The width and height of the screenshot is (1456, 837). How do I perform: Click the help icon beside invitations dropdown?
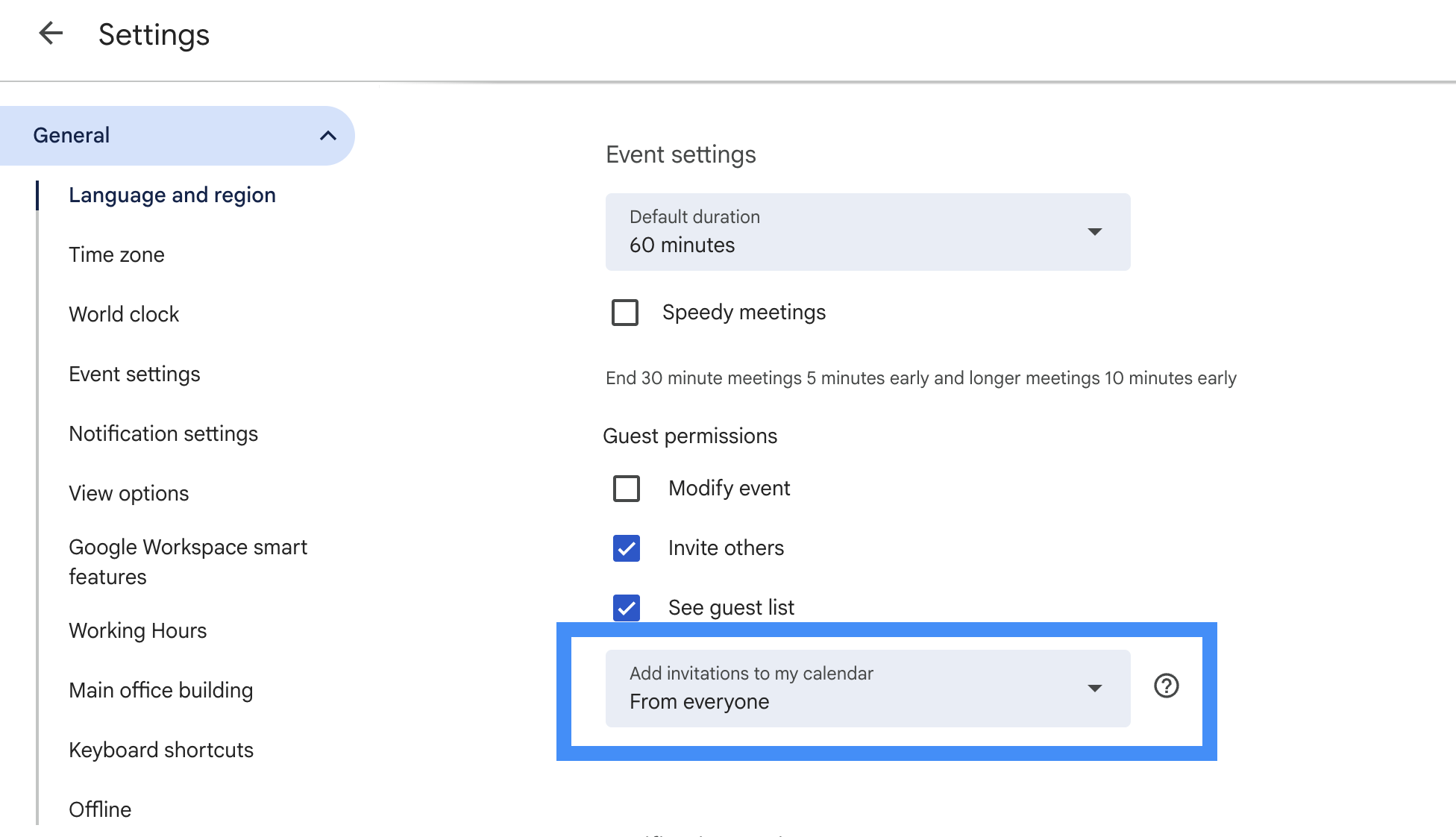[x=1166, y=686]
